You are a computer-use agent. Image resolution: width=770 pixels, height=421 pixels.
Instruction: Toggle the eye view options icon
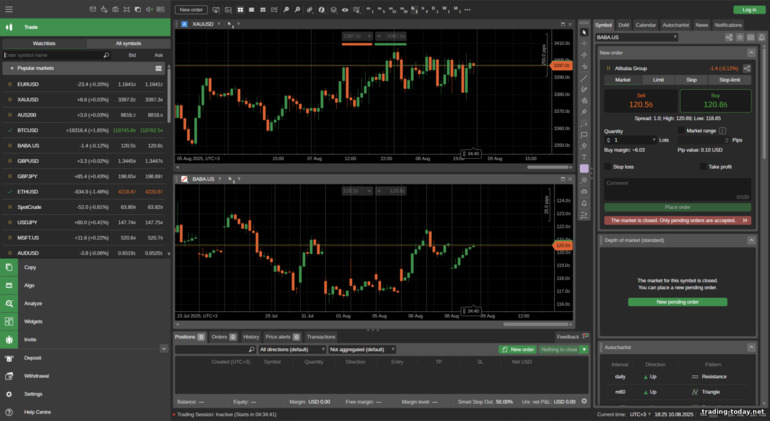tap(345, 10)
